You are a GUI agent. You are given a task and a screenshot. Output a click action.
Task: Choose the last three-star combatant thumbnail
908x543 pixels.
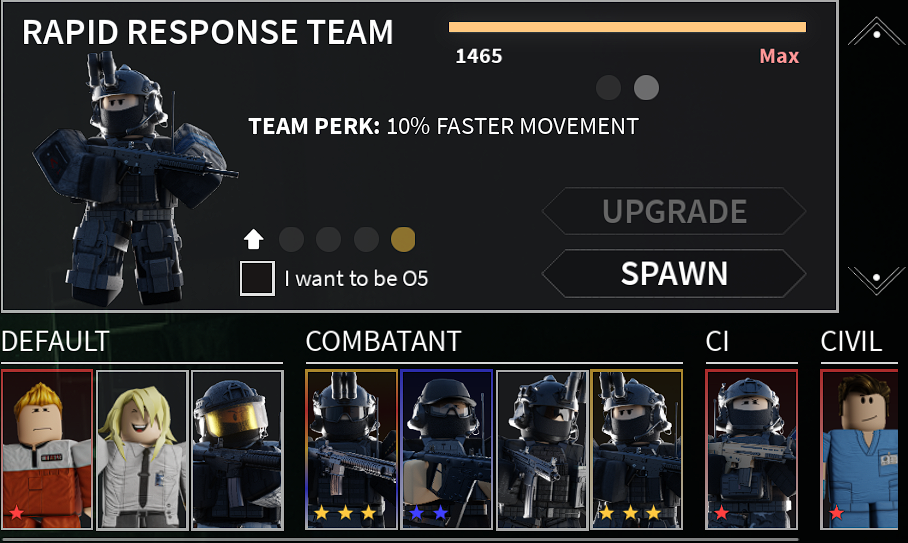pos(636,449)
